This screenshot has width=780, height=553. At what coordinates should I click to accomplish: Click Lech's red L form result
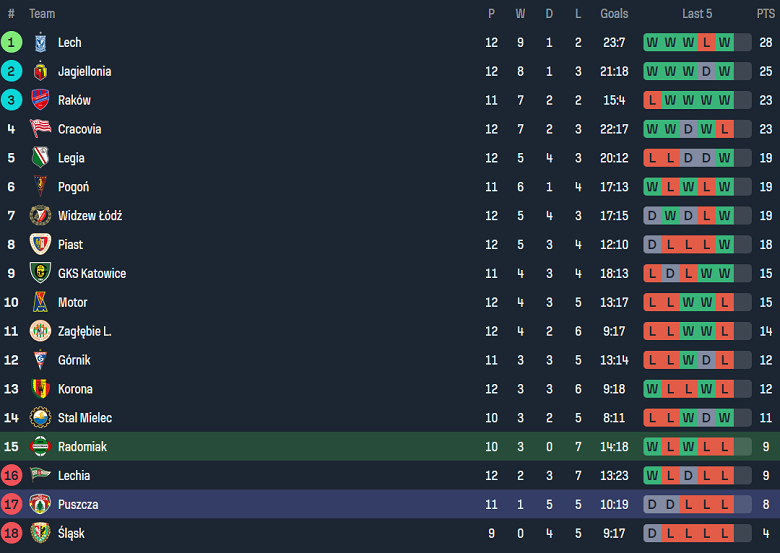click(x=706, y=42)
